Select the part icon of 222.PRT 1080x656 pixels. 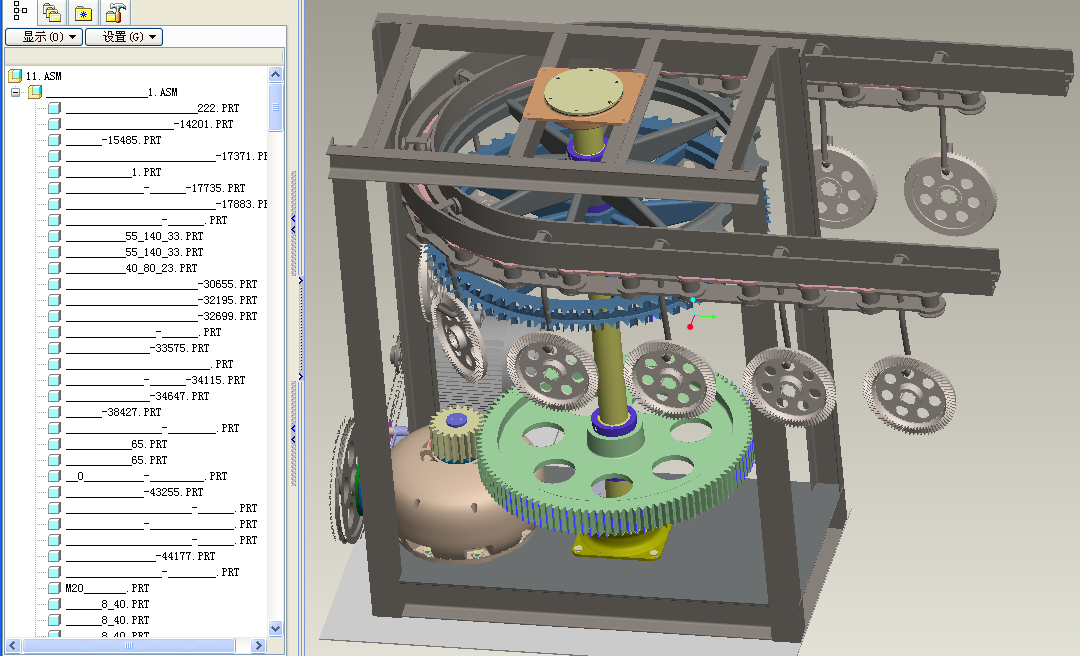[x=54, y=107]
